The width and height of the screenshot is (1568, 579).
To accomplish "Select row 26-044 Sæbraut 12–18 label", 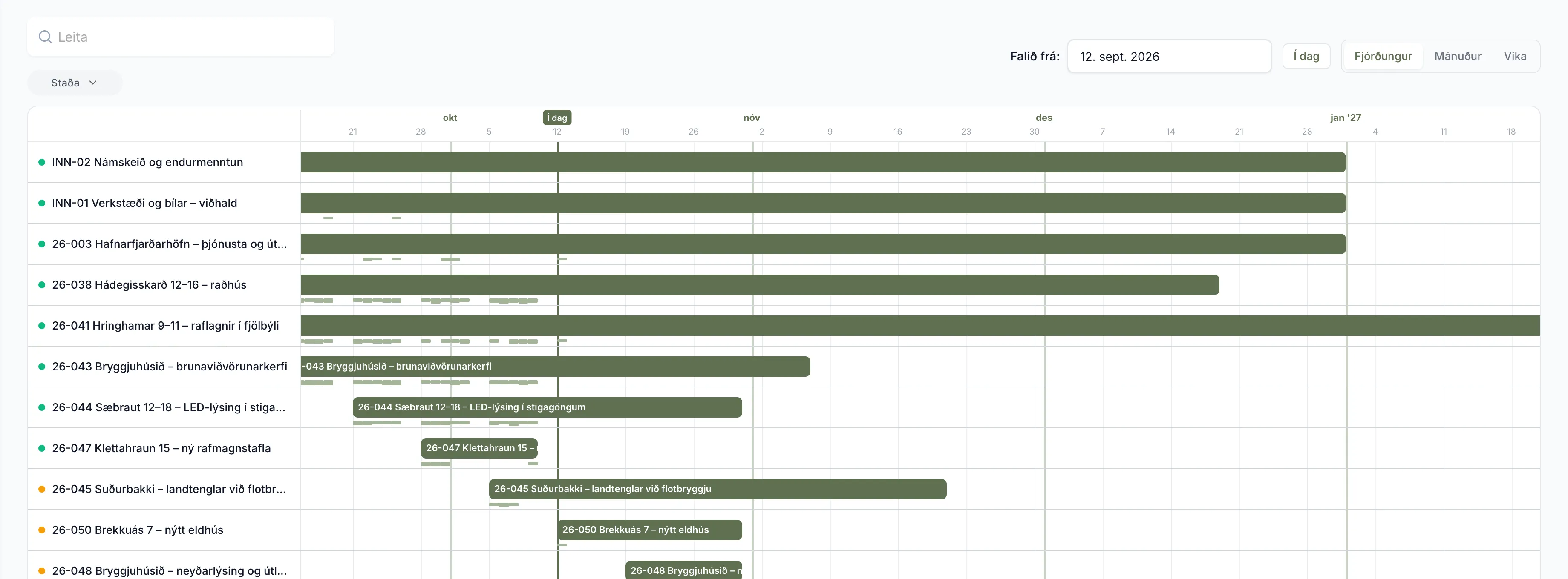I will [x=169, y=407].
